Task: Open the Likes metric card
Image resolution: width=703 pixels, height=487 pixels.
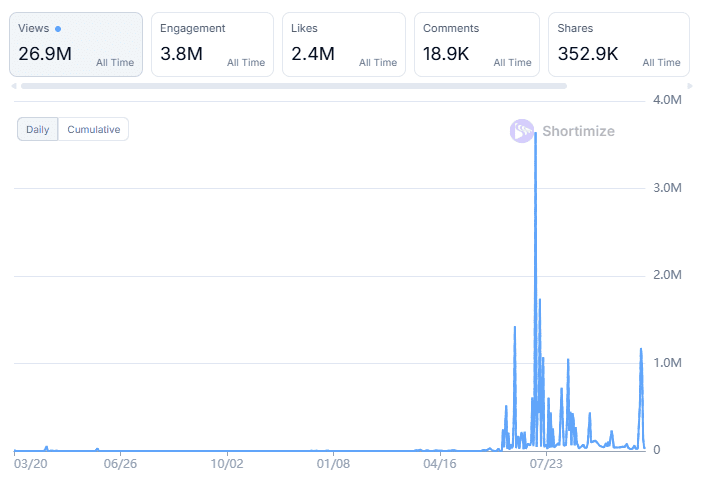Action: tap(343, 44)
